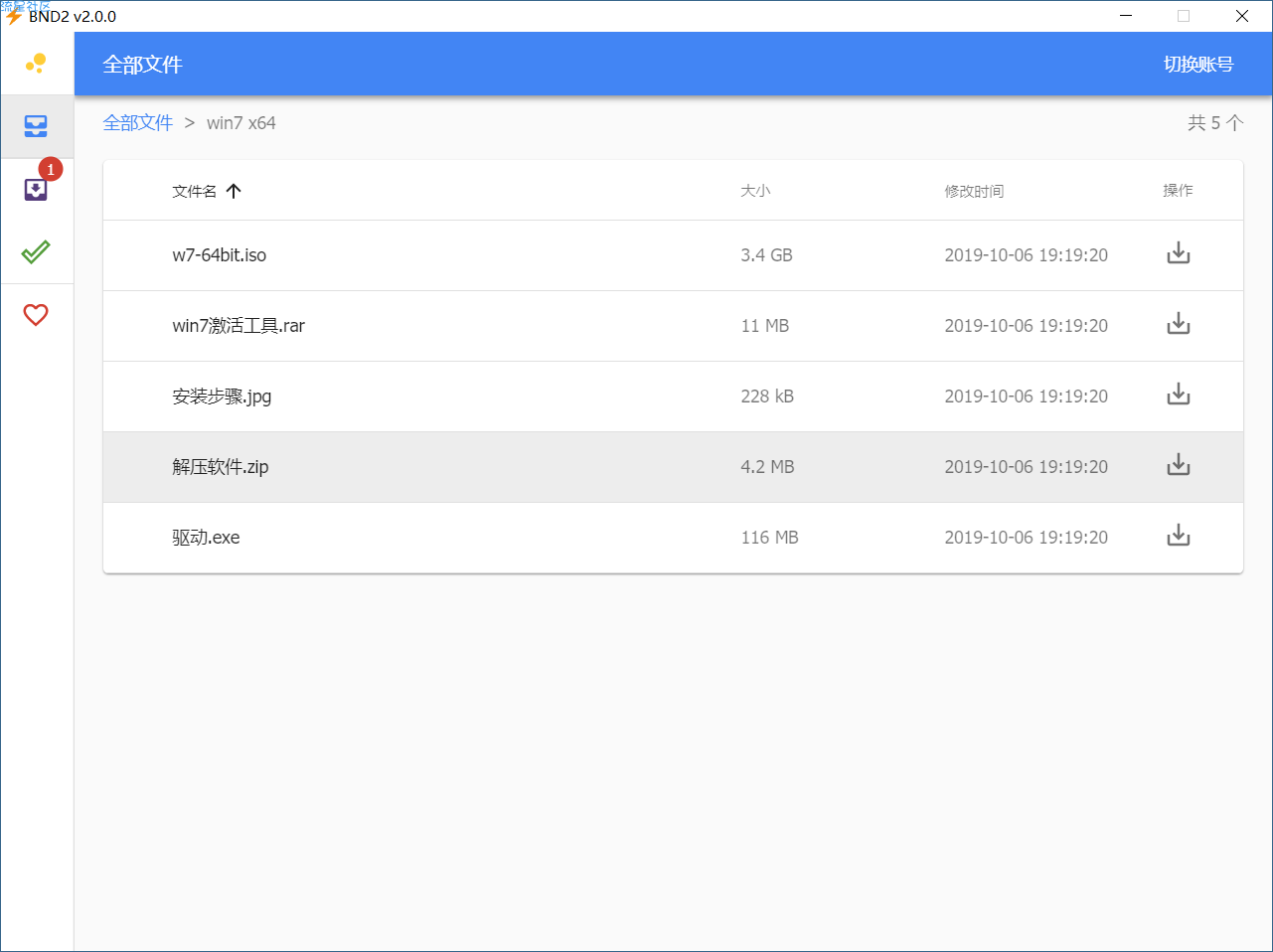Click the 全部文件 header title
Screen dimensions: 1273x952
pyautogui.click(x=142, y=65)
